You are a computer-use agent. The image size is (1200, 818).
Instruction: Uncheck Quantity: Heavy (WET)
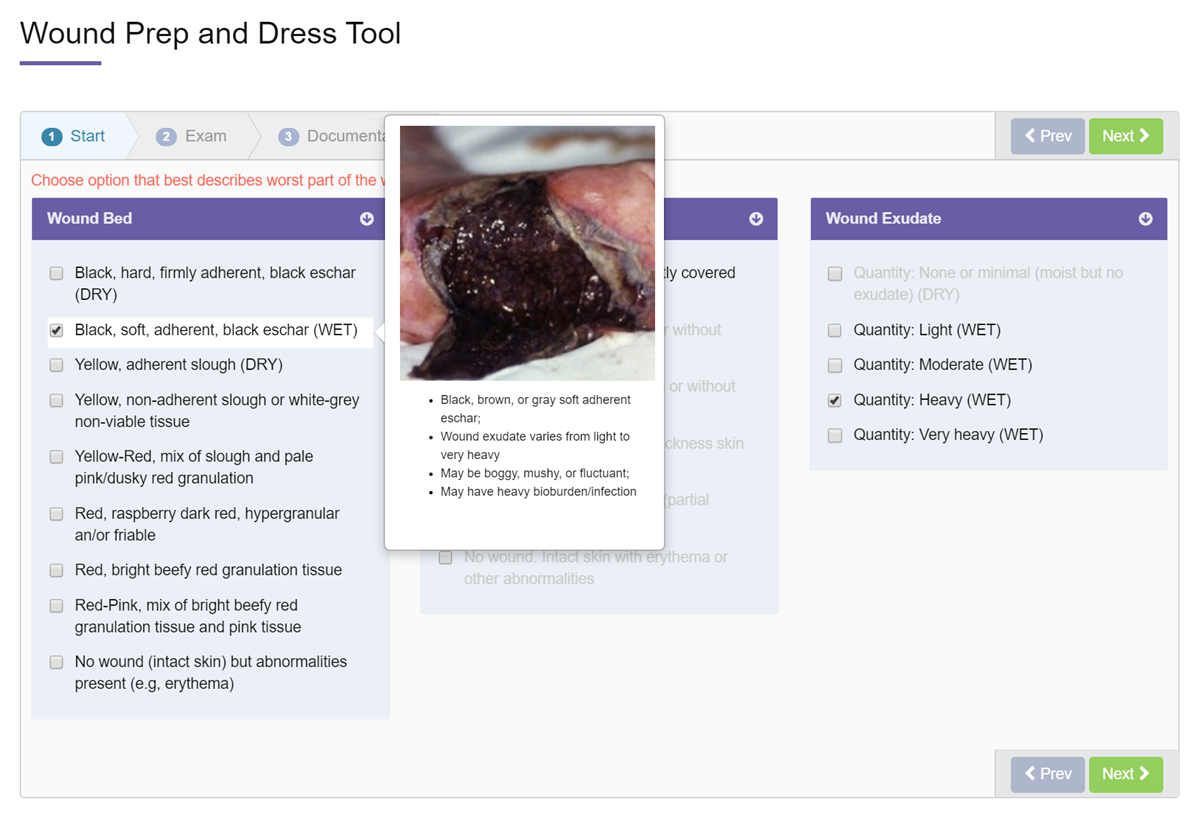tap(835, 400)
